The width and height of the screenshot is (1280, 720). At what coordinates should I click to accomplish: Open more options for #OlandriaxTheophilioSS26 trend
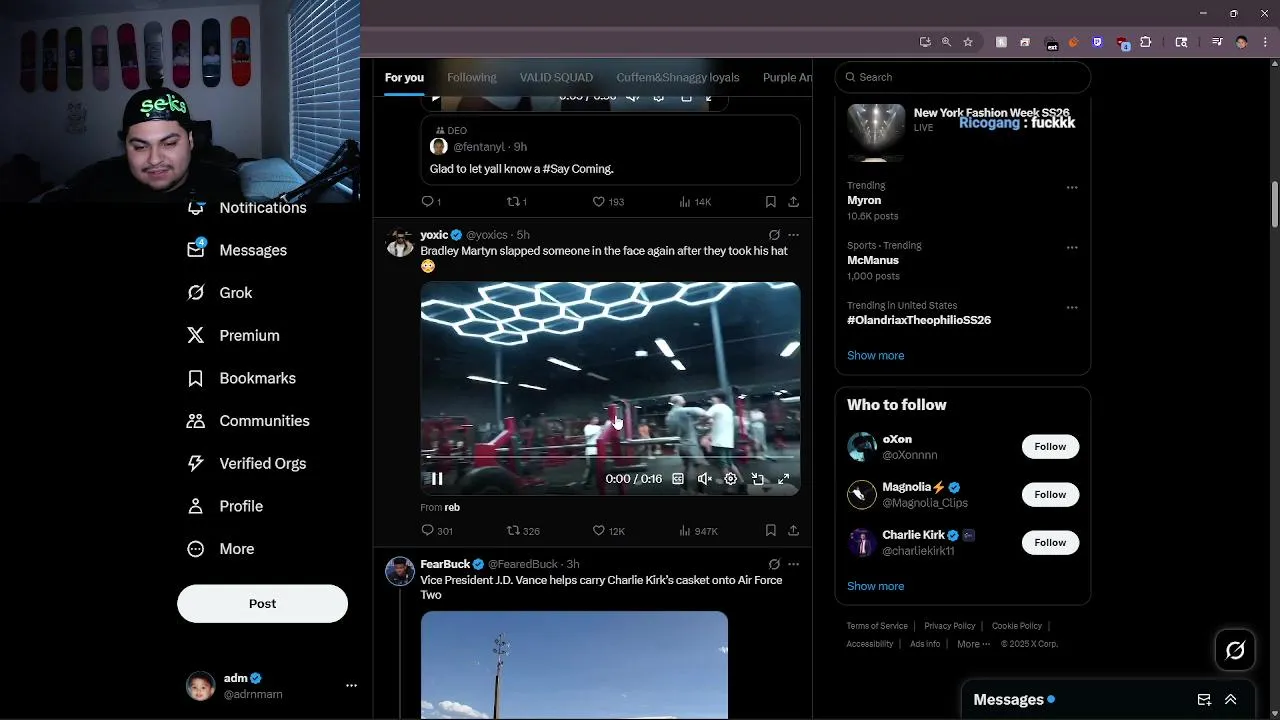pos(1072,307)
